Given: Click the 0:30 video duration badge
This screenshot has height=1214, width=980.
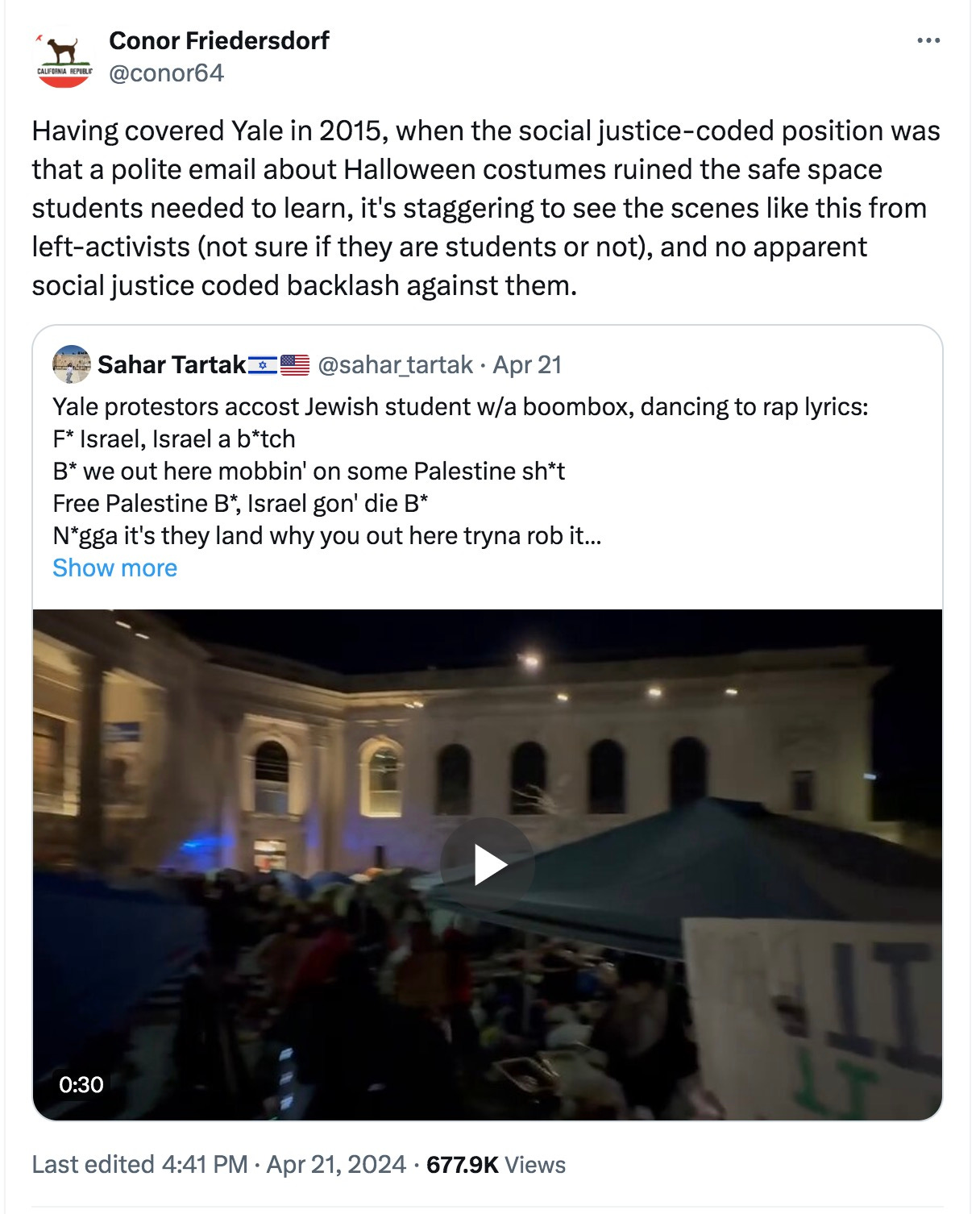Looking at the screenshot, I should 81,1084.
